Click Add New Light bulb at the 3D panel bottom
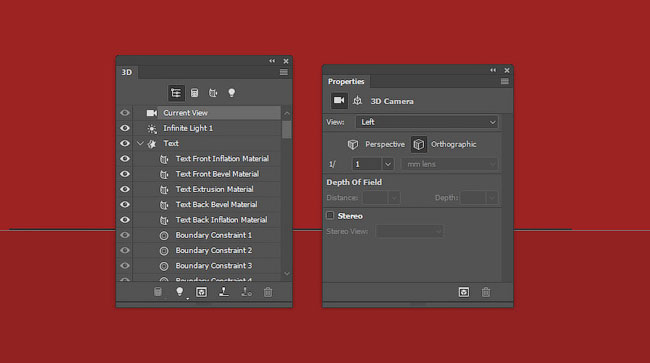 pyautogui.click(x=179, y=292)
